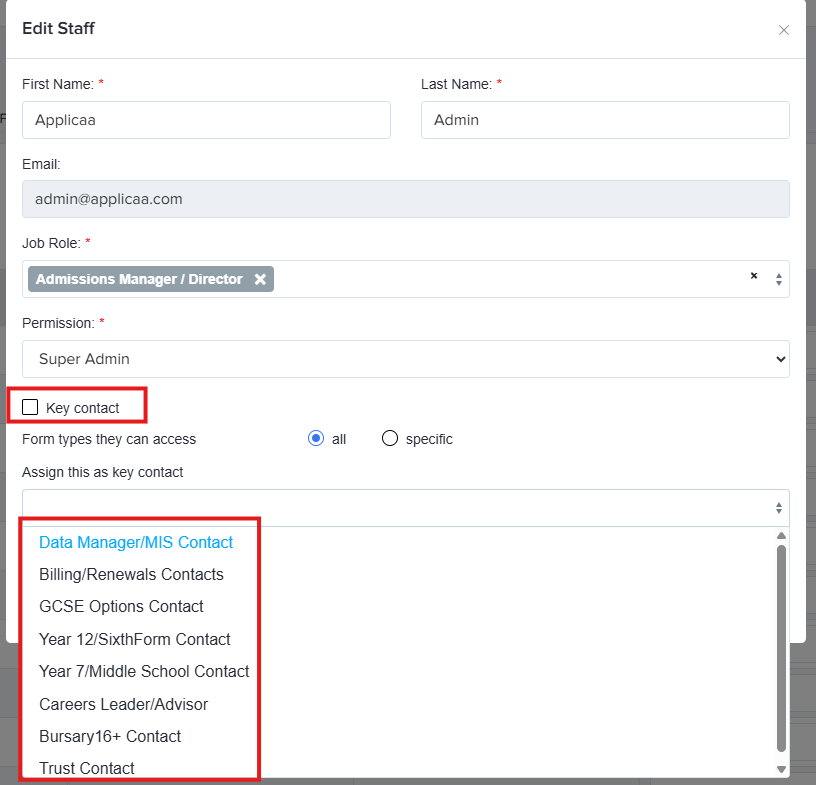816x785 pixels.
Task: Remove the Admissions Manager / Director tag
Action: click(x=260, y=279)
